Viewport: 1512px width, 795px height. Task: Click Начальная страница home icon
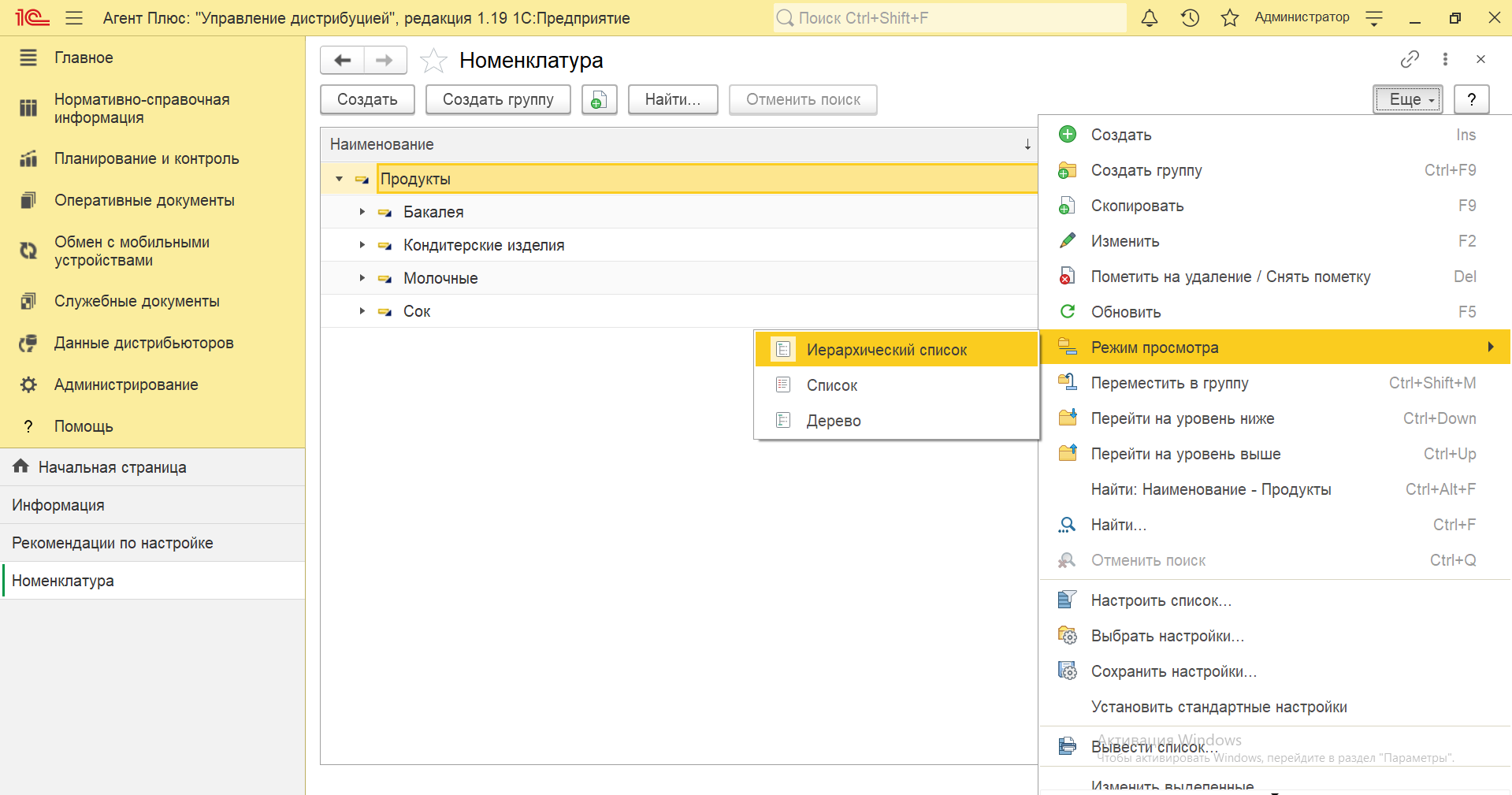click(21, 466)
